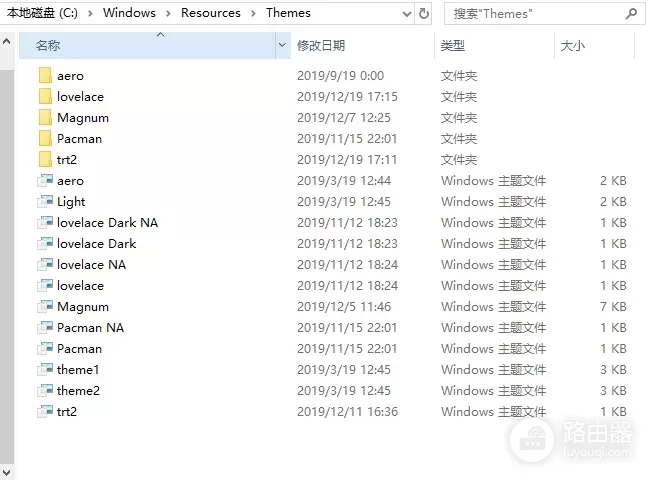Viewport: 650px width, 480px height.
Task: Expand the chevron after 本地磁盘 (C:)
Action: point(90,14)
